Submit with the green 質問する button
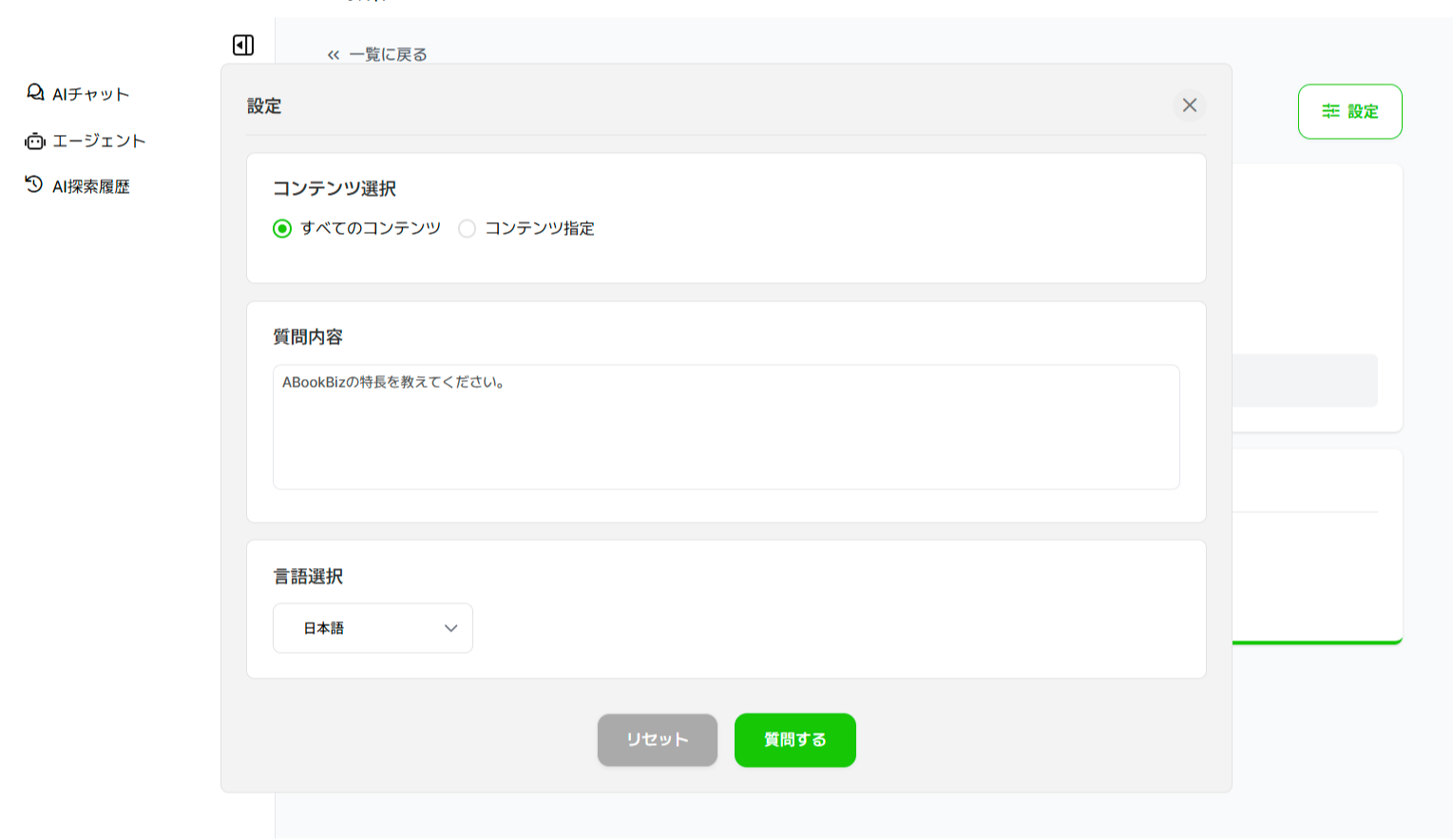 click(794, 740)
